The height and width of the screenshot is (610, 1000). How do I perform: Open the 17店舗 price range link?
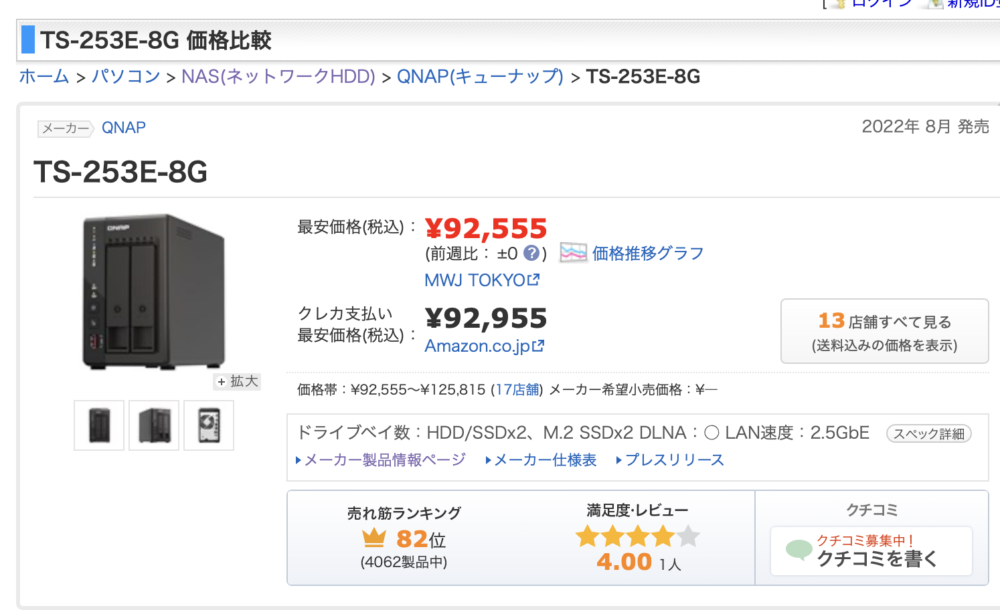[x=518, y=389]
